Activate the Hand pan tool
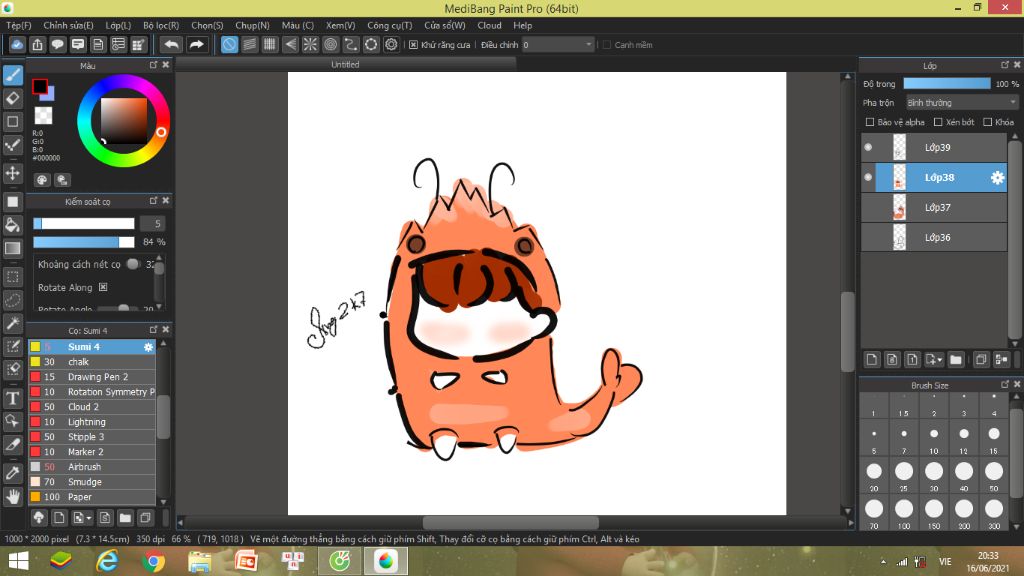Screen dimensions: 1024x576 coord(13,496)
